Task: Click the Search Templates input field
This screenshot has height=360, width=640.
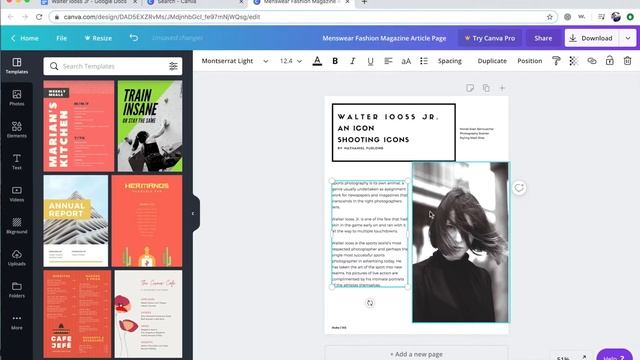Action: pyautogui.click(x=113, y=66)
